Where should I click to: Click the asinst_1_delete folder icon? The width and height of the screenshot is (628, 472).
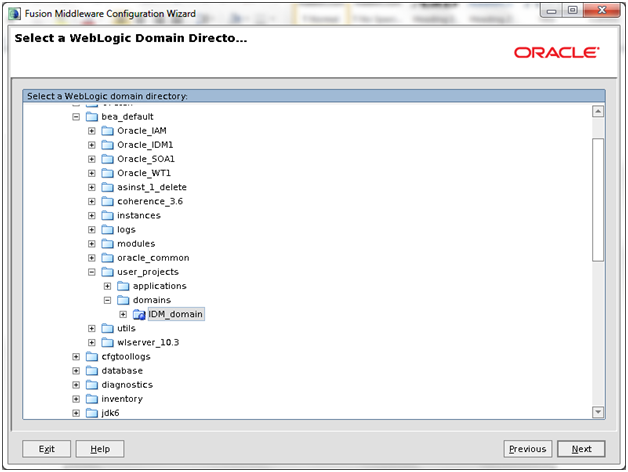click(x=107, y=187)
